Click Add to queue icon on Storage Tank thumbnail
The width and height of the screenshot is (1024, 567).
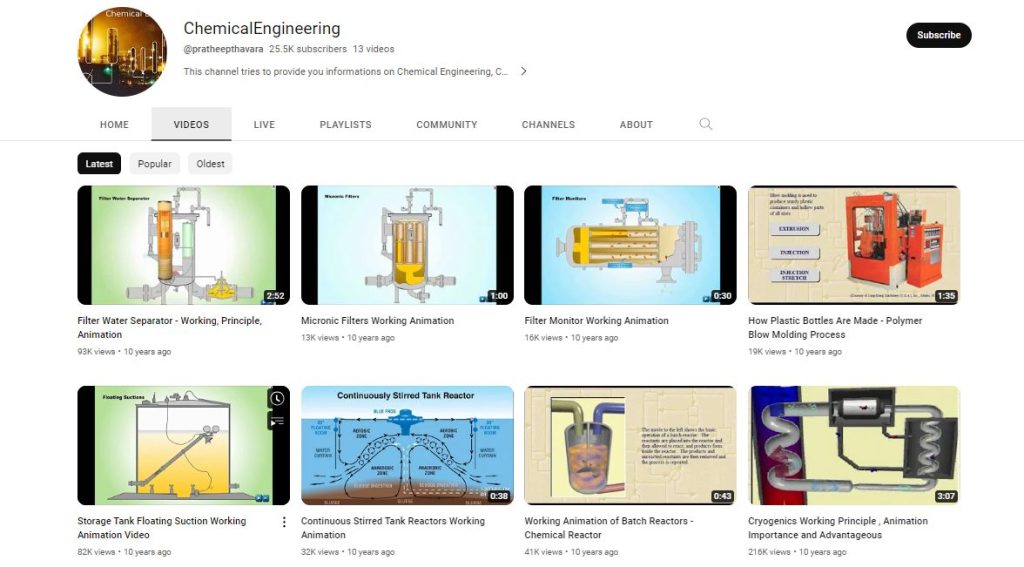[277, 421]
